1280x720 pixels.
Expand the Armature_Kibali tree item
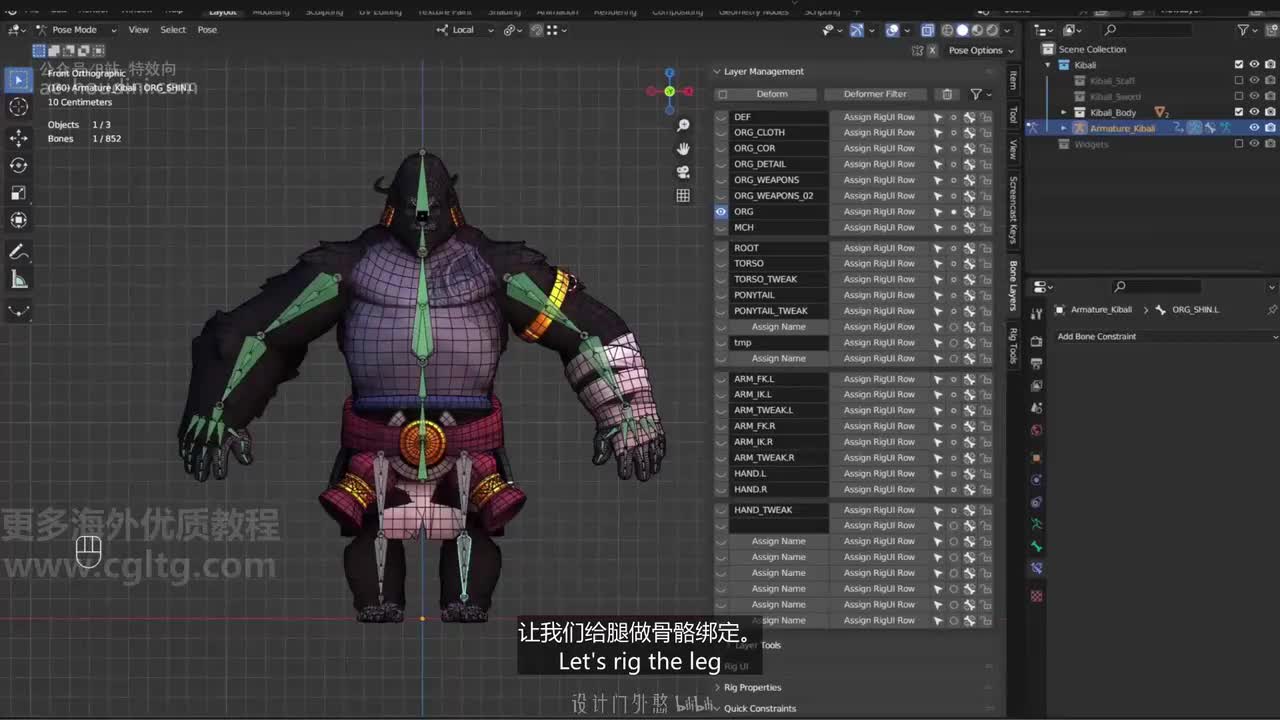pyautogui.click(x=1064, y=128)
